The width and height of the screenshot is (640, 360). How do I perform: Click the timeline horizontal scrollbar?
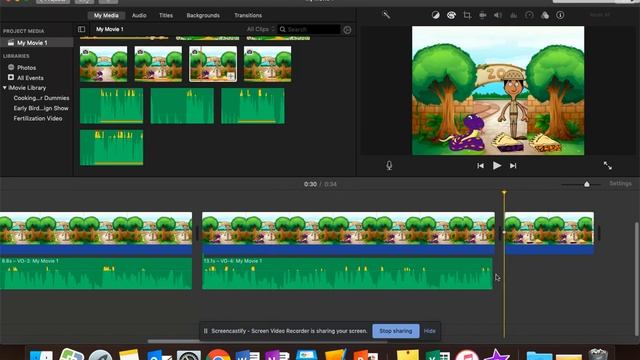[267, 341]
